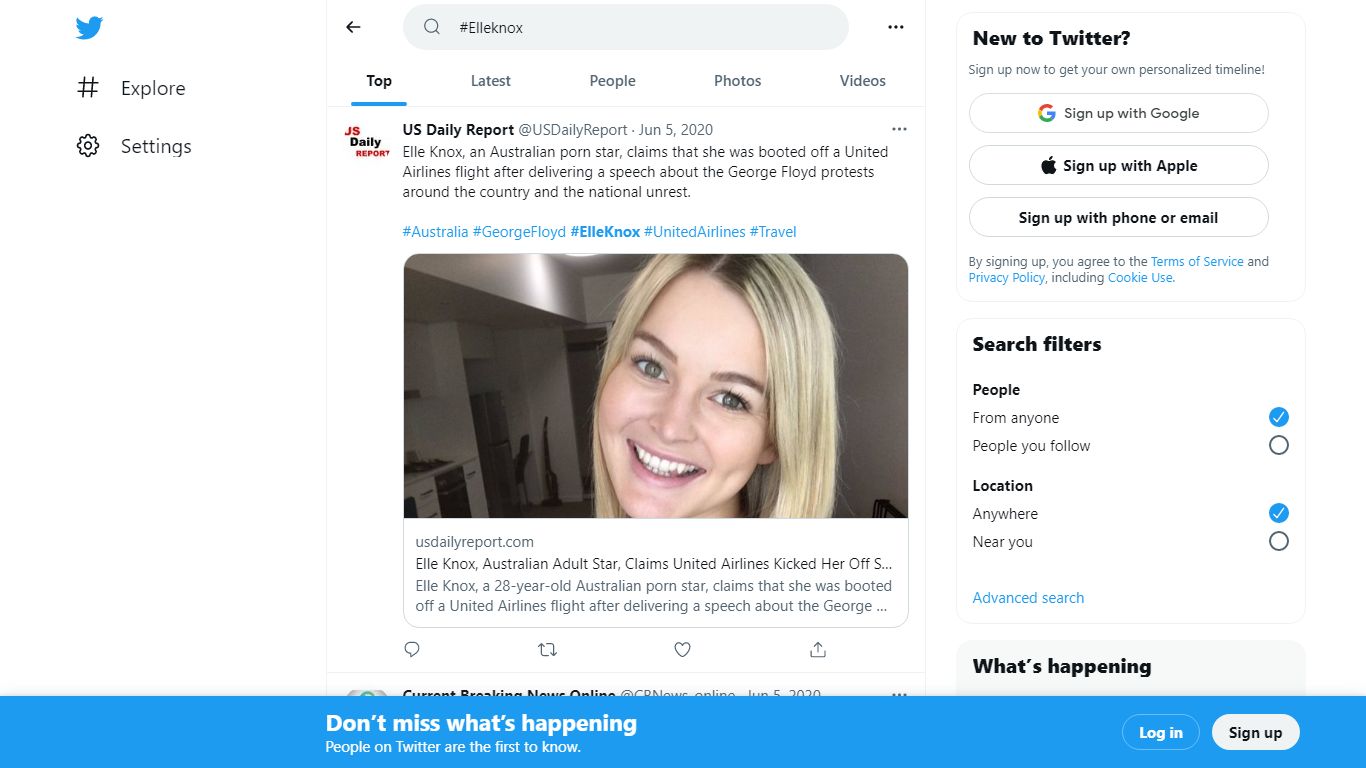
Task: Open Settings in the sidebar
Action: 156,146
